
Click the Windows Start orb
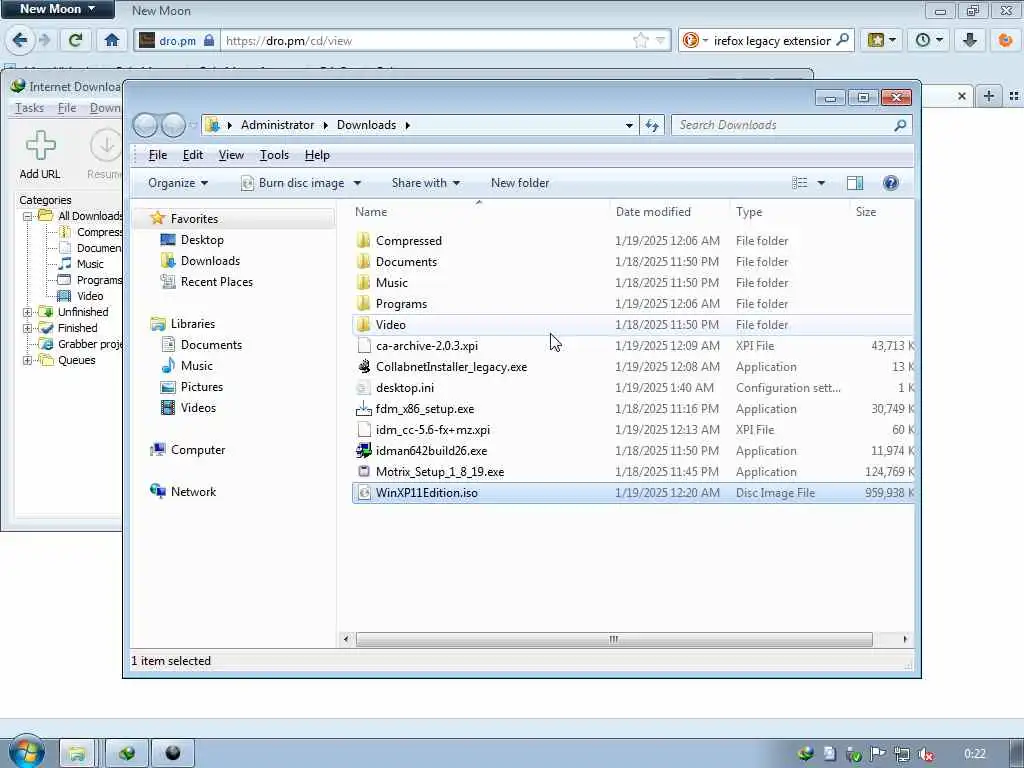click(26, 752)
